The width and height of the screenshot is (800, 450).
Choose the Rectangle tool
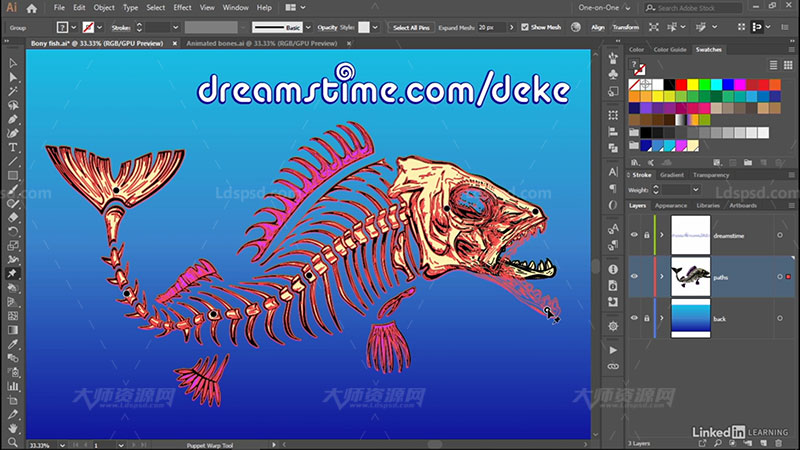tap(13, 176)
